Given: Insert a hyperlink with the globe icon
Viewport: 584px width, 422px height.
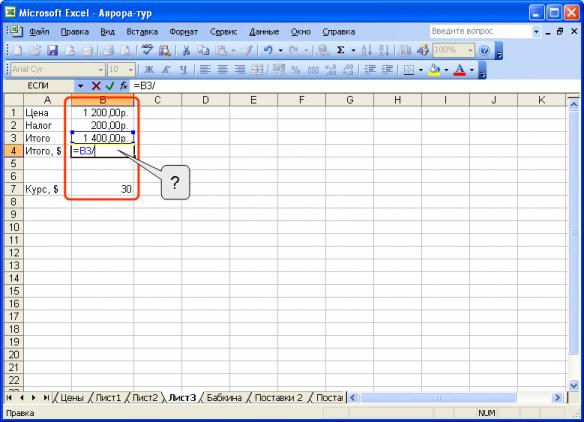Looking at the screenshot, I should tap(323, 50).
